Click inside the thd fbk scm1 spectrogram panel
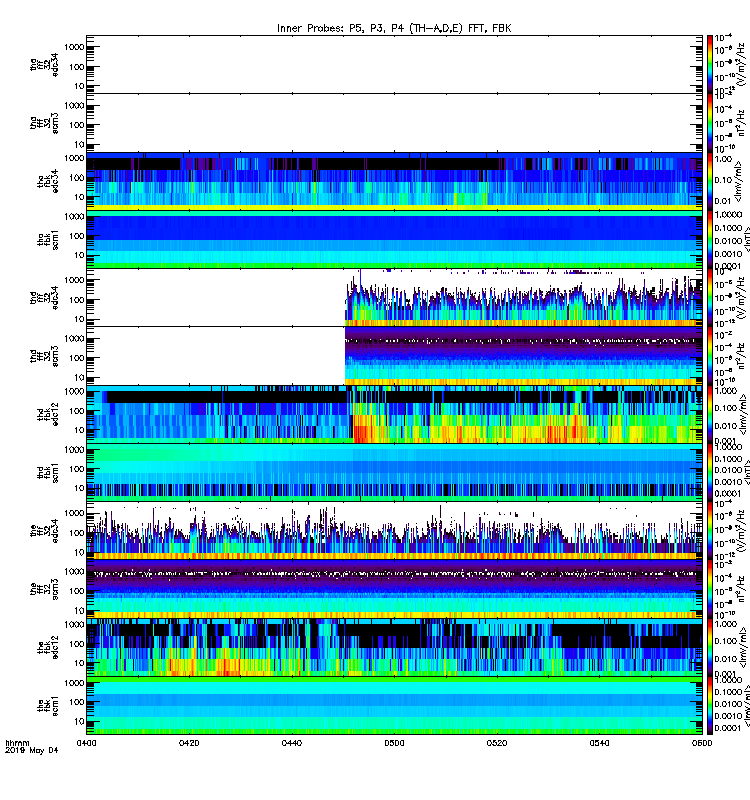The height and width of the screenshot is (800, 750). click(394, 473)
